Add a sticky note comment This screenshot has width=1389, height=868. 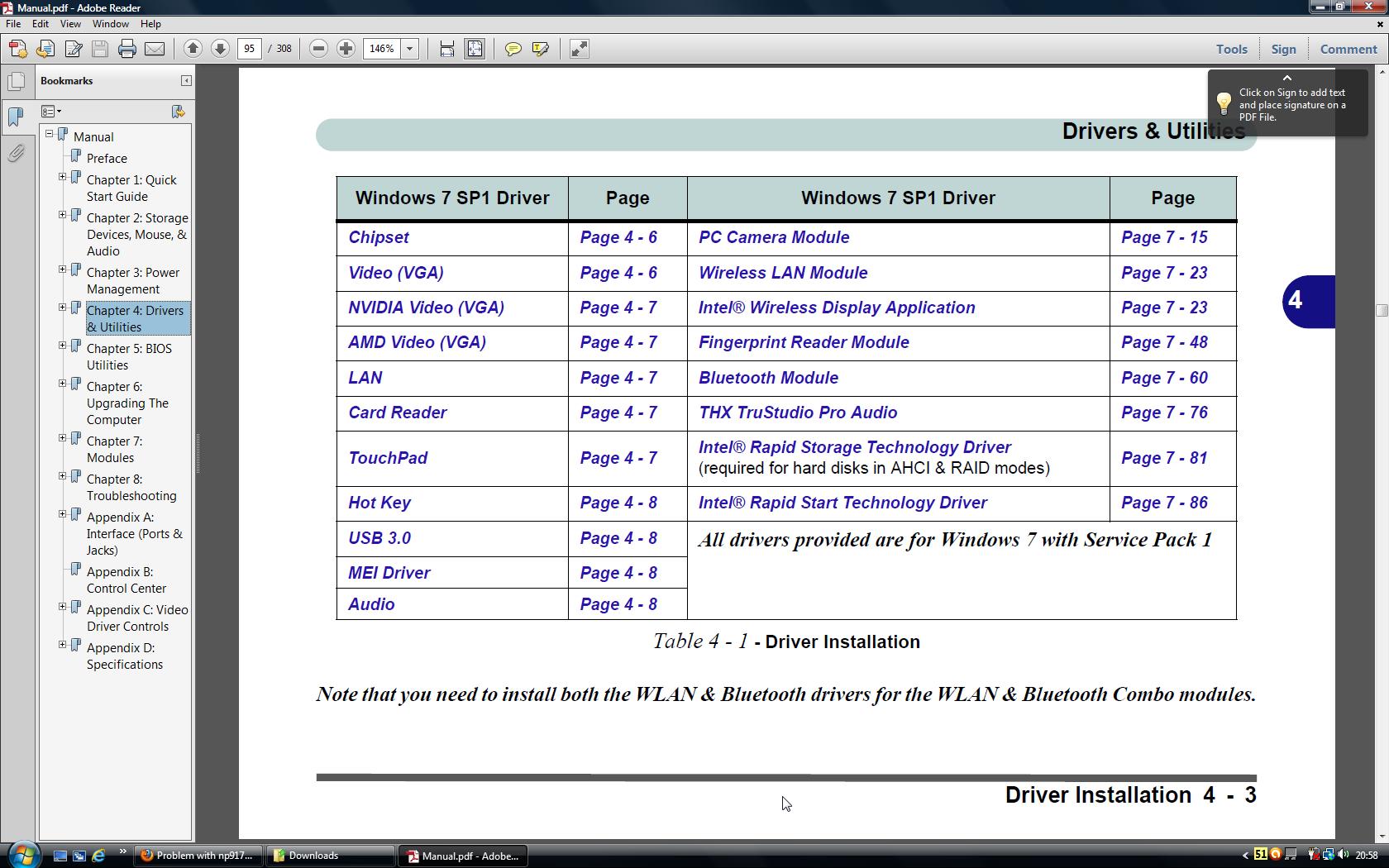pos(513,49)
